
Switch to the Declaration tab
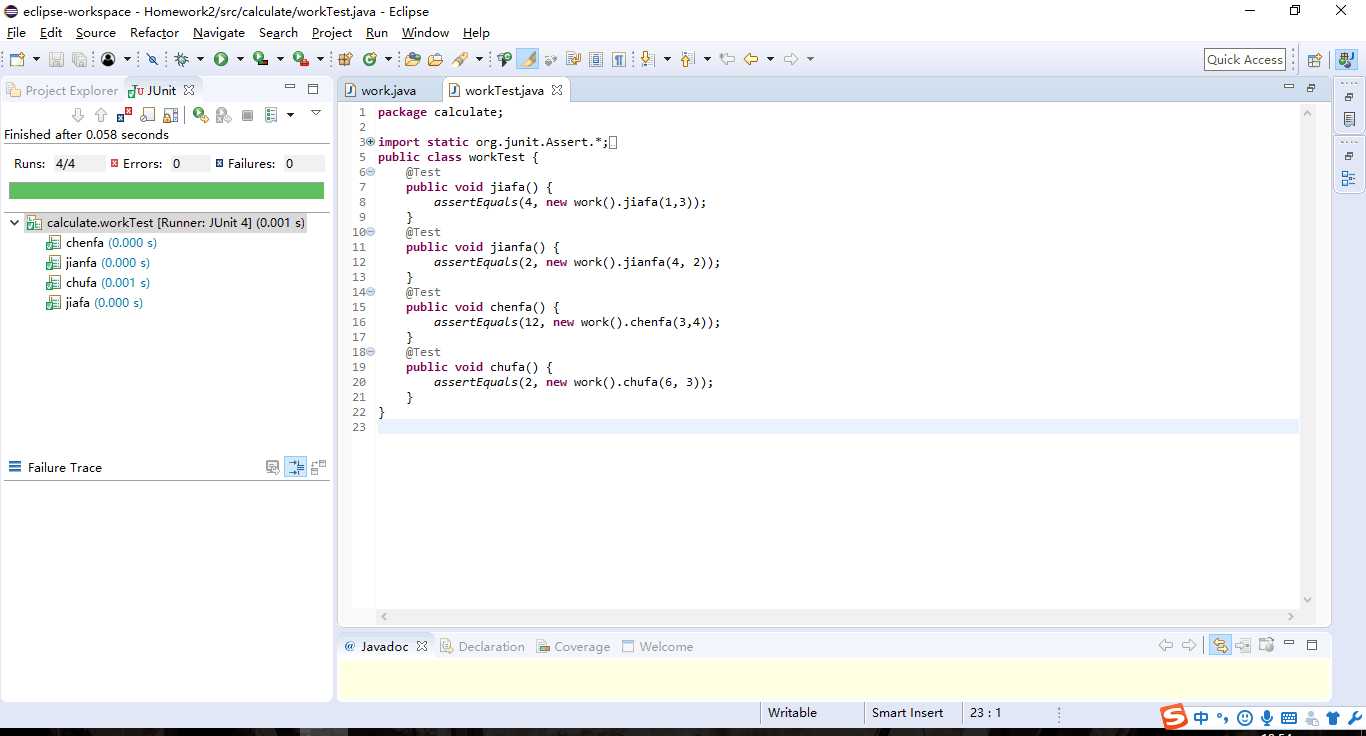point(482,647)
